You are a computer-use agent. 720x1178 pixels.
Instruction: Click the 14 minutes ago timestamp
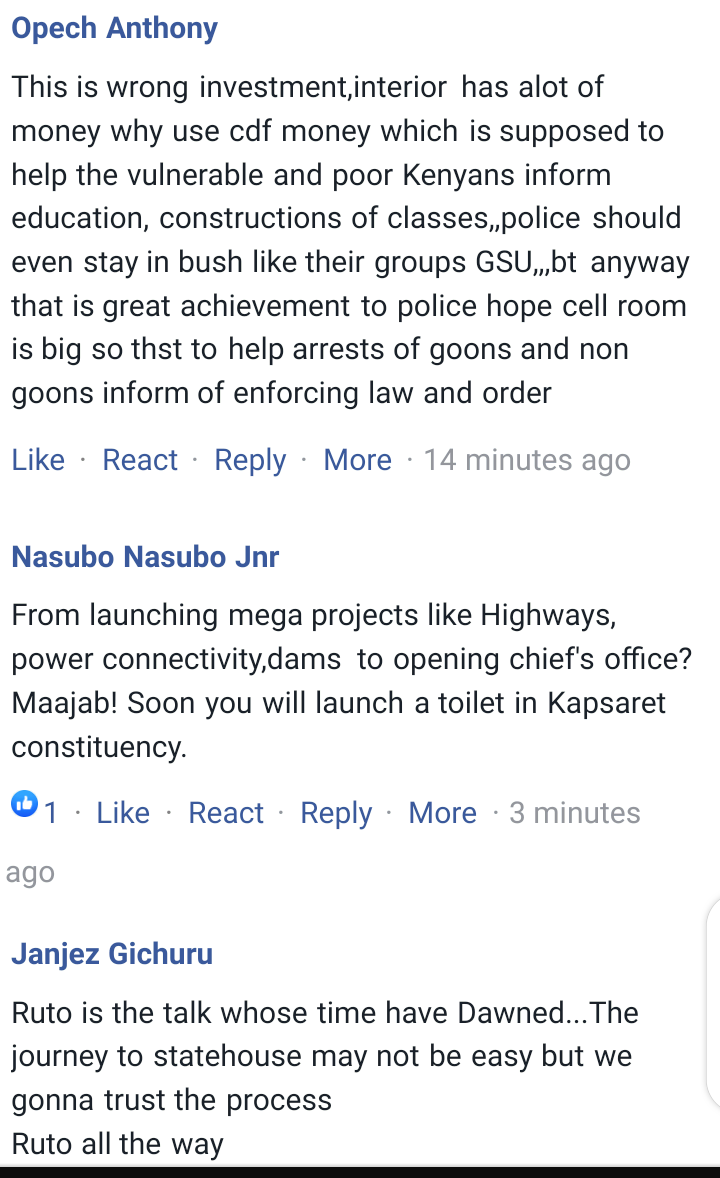527,461
